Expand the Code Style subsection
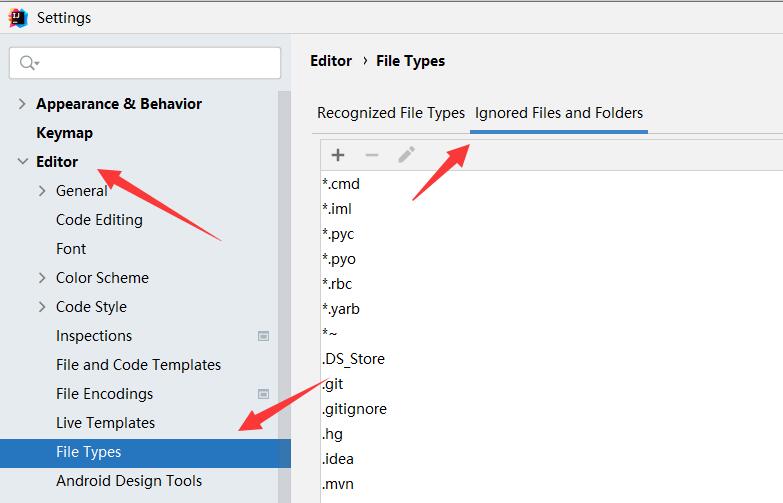 [x=42, y=307]
